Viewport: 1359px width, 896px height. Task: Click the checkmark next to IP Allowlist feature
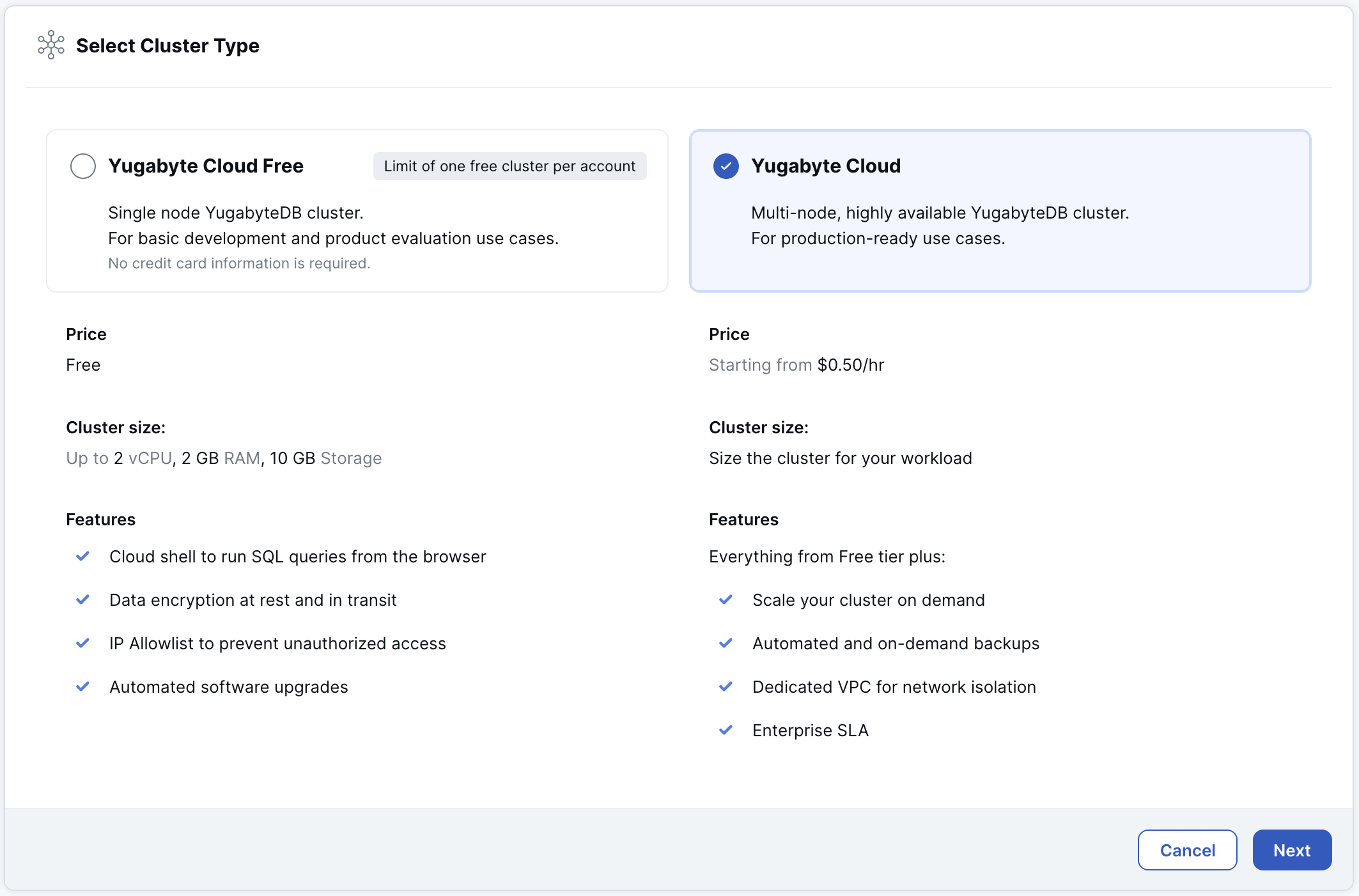(82, 643)
